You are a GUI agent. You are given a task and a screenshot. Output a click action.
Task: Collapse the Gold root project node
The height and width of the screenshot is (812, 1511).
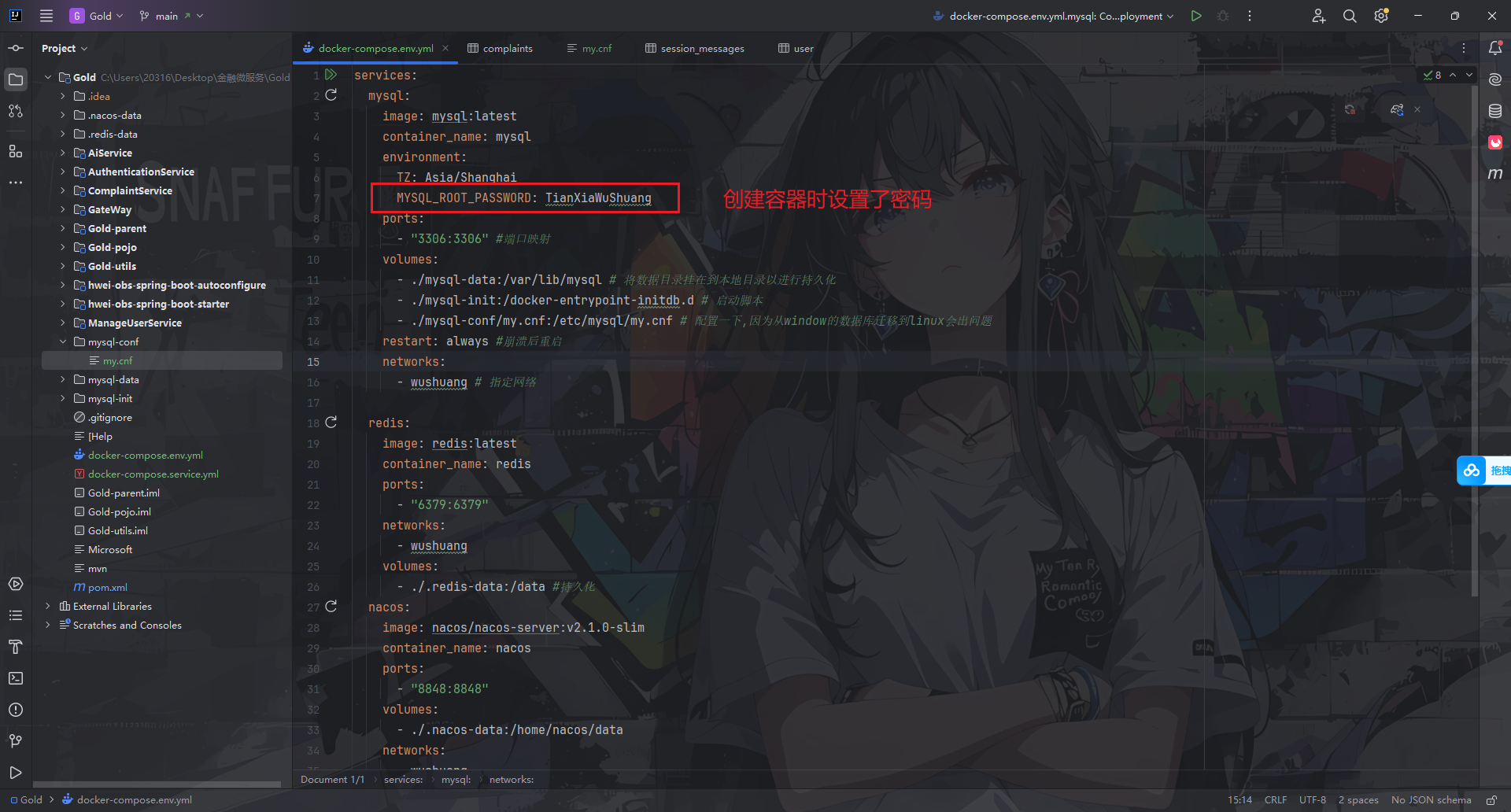tap(48, 77)
